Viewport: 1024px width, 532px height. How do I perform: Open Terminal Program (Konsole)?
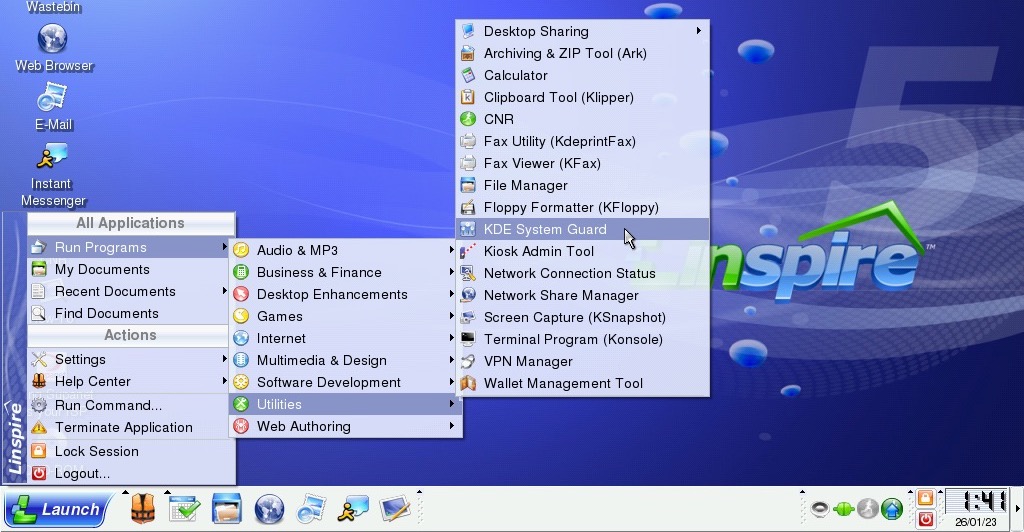573,339
